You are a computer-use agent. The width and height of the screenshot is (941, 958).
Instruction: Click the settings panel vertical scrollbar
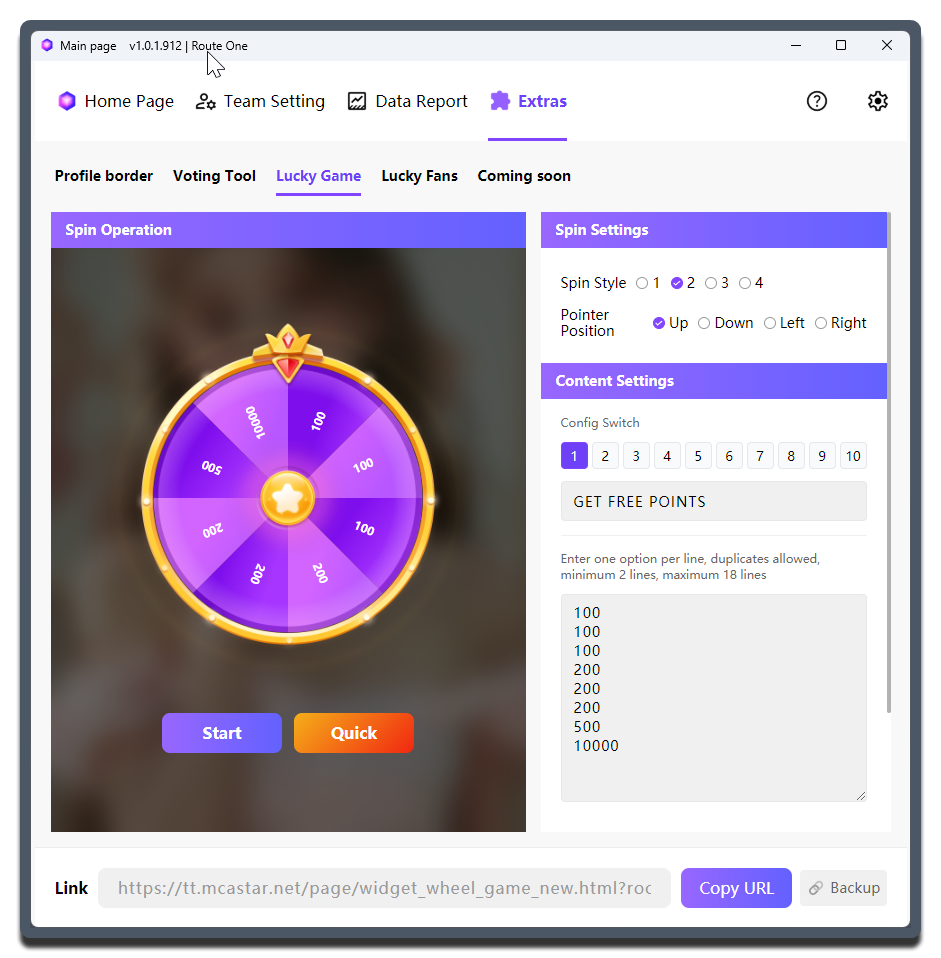pyautogui.click(x=889, y=460)
